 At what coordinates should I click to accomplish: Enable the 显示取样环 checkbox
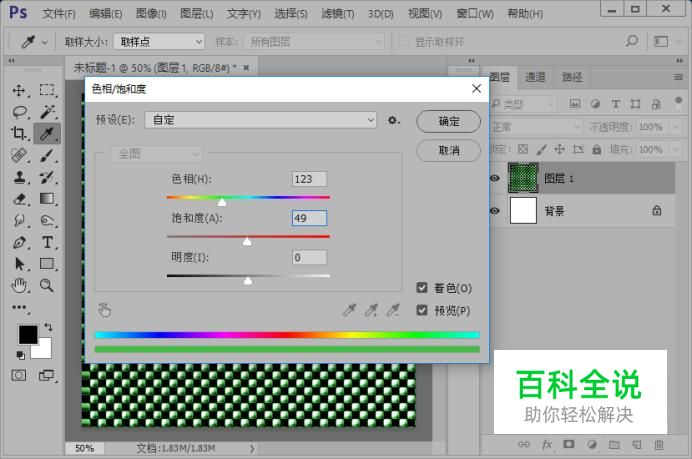click(403, 41)
